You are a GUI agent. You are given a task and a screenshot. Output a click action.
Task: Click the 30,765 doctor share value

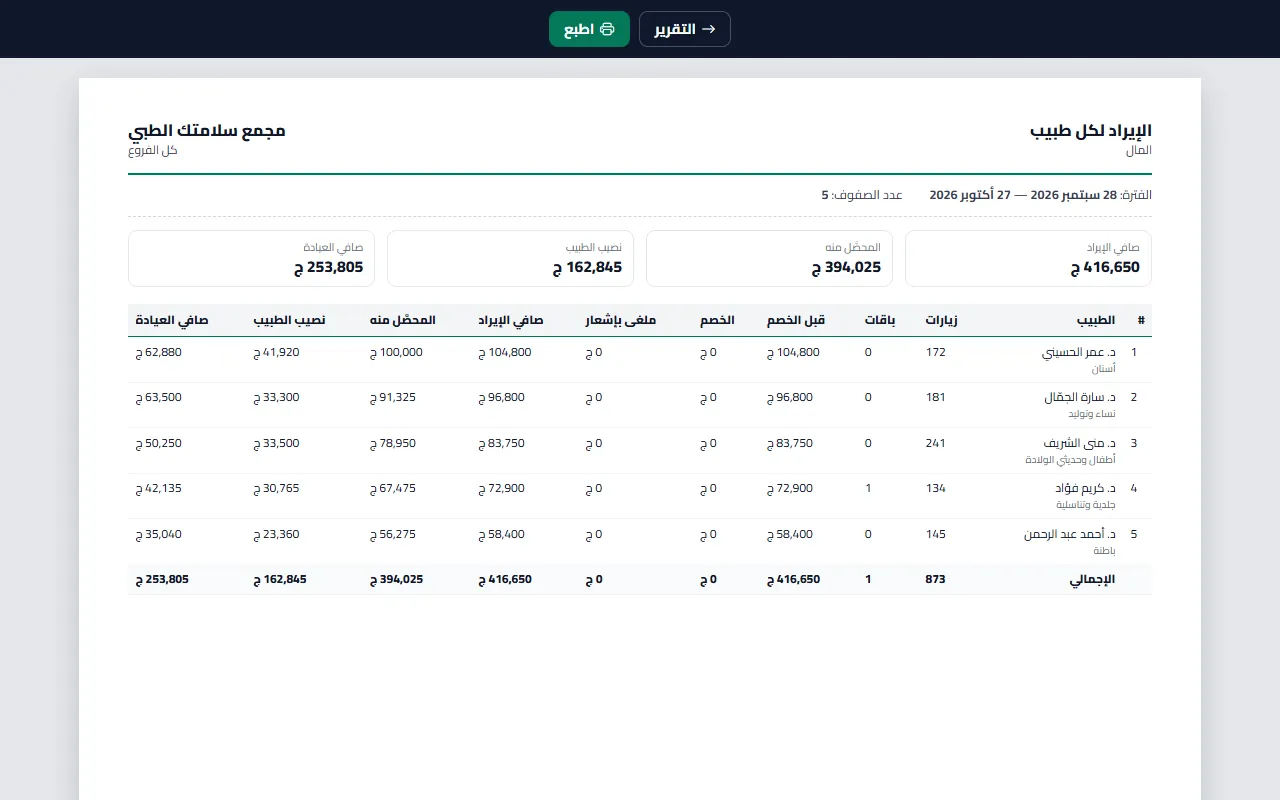pos(276,488)
